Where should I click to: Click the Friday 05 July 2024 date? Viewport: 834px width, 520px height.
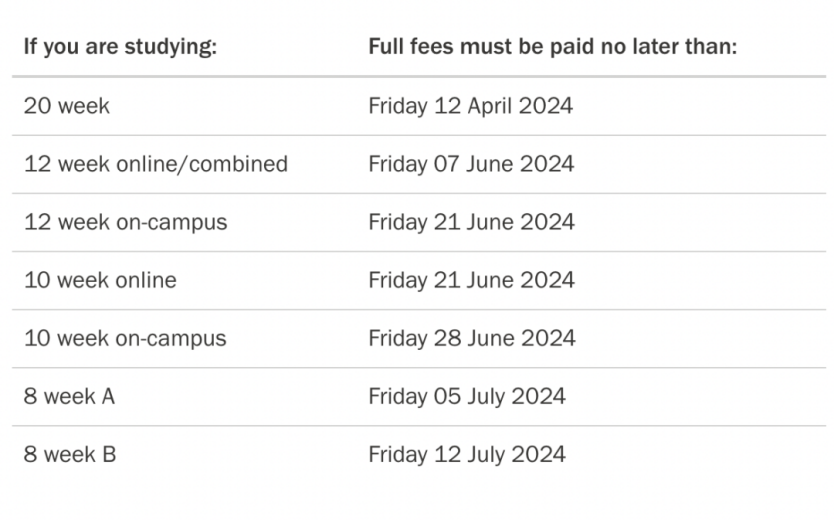[x=466, y=396]
